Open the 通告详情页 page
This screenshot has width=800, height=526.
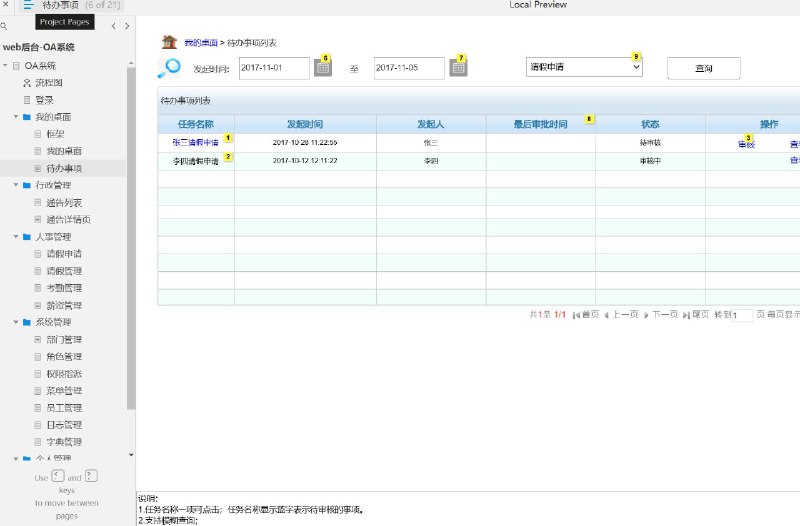[x=68, y=220]
